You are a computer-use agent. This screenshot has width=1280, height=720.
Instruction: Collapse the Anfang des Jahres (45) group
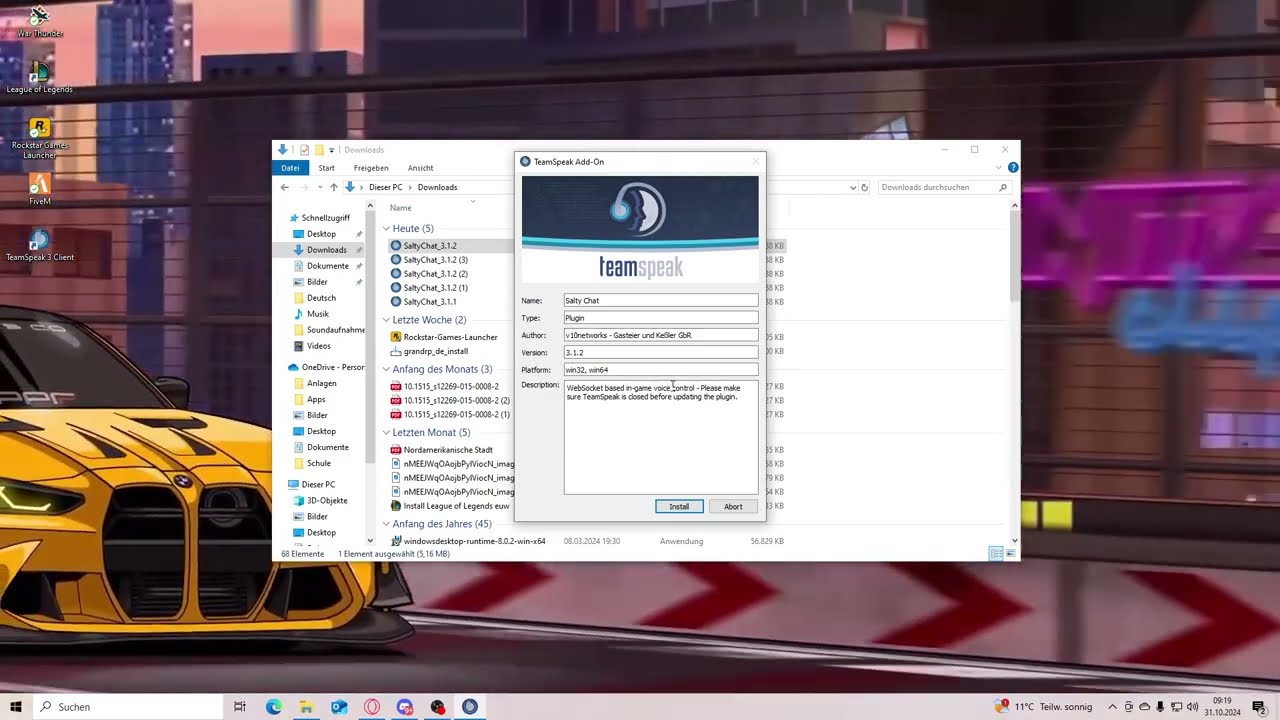point(386,524)
